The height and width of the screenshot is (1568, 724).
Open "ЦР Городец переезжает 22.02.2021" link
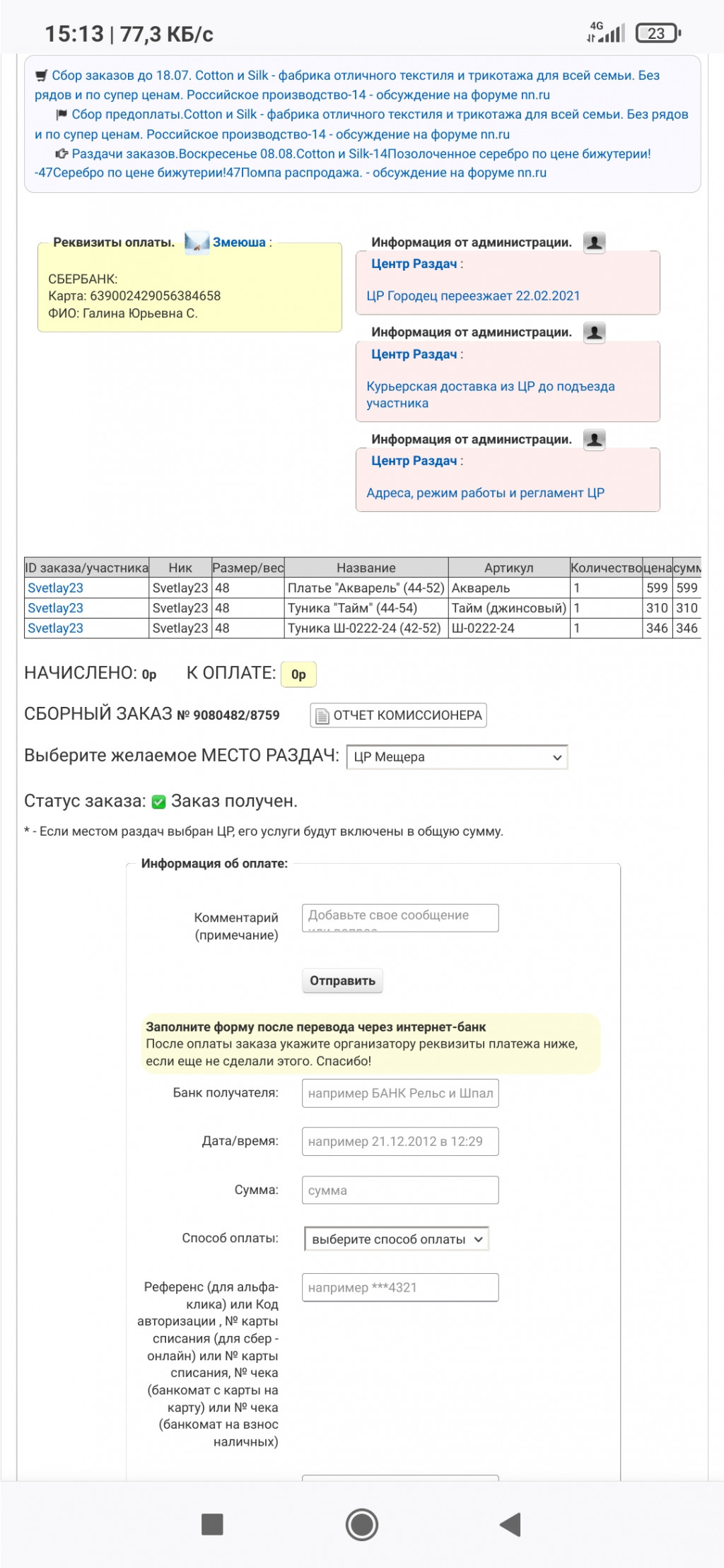(473, 296)
